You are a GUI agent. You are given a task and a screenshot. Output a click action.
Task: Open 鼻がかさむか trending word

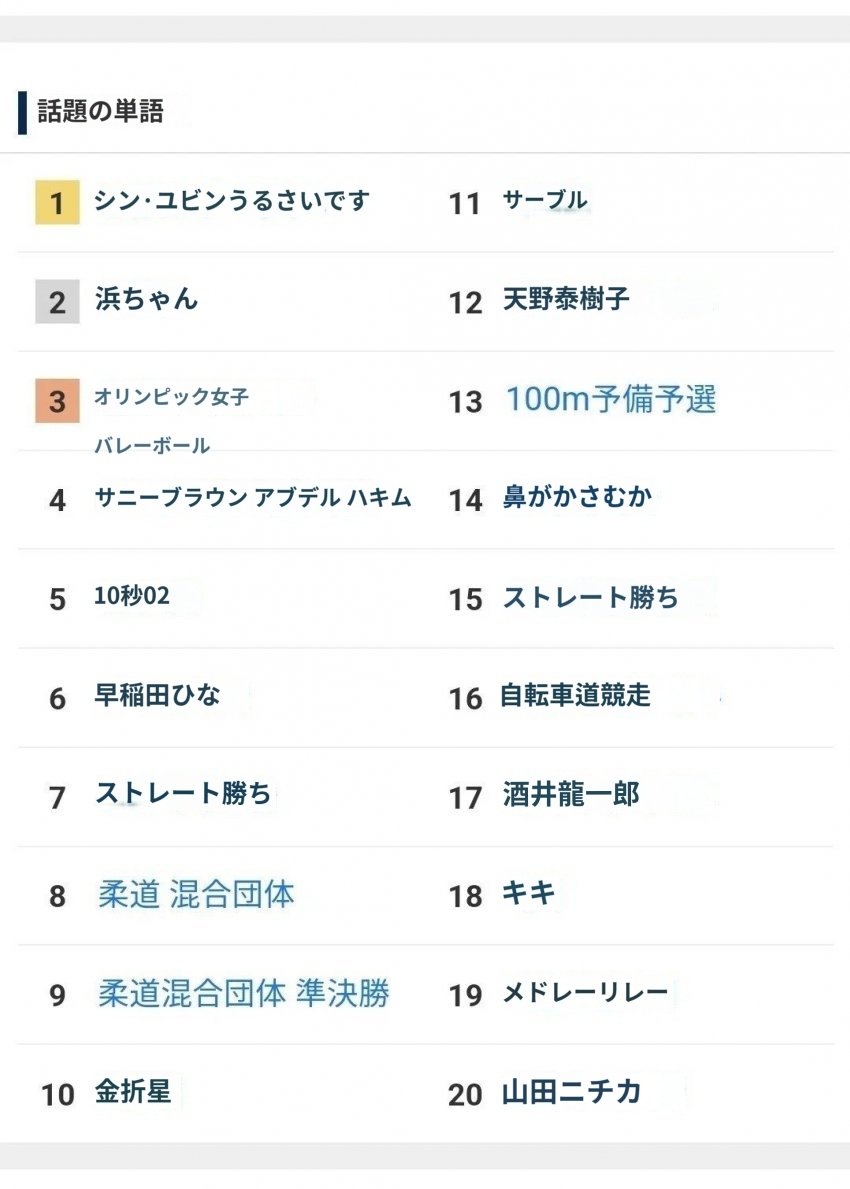577,497
